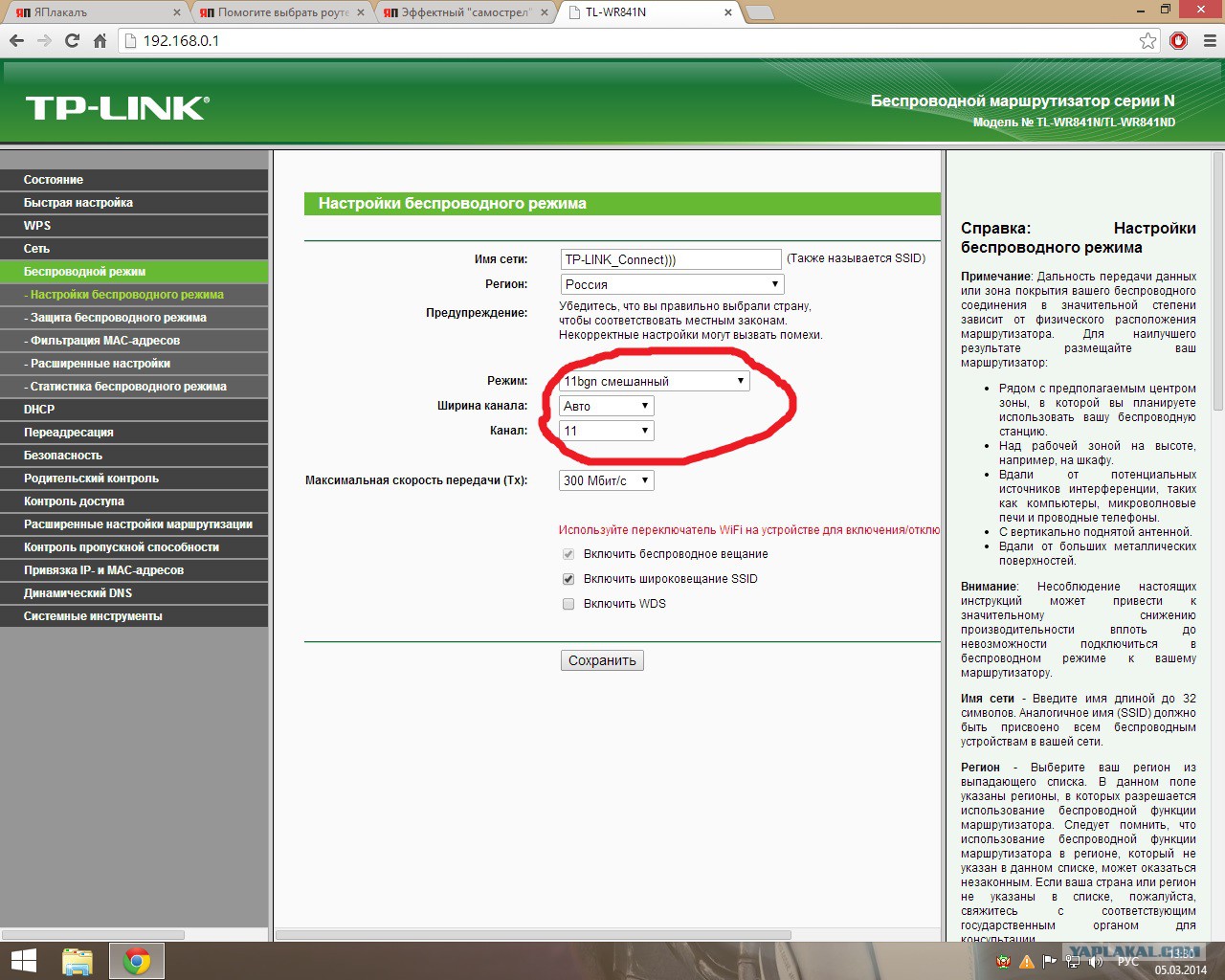
Task: Open Родительский контроль in the sidebar
Action: coord(134,479)
